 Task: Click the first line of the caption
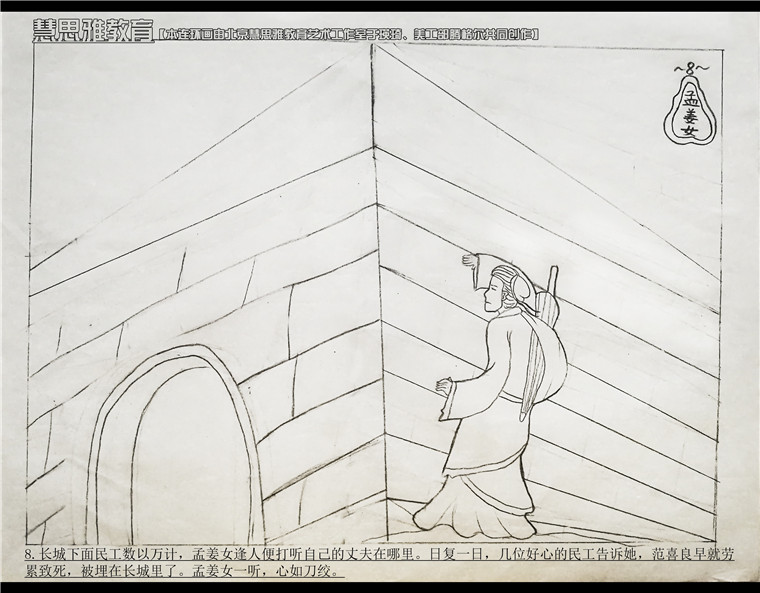click(378, 553)
